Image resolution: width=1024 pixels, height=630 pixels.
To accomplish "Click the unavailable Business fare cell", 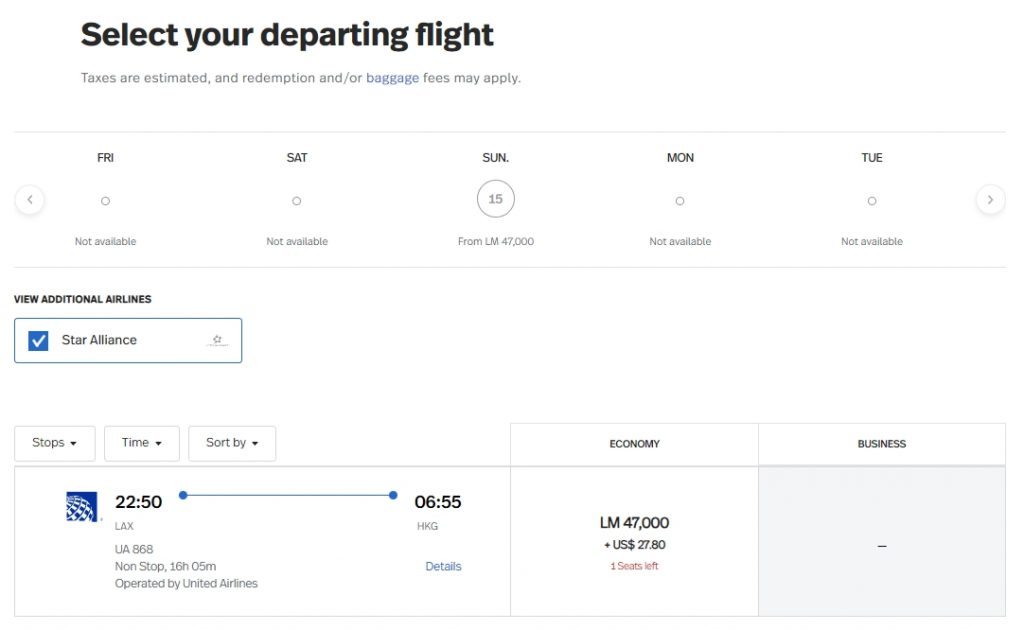I will [881, 545].
